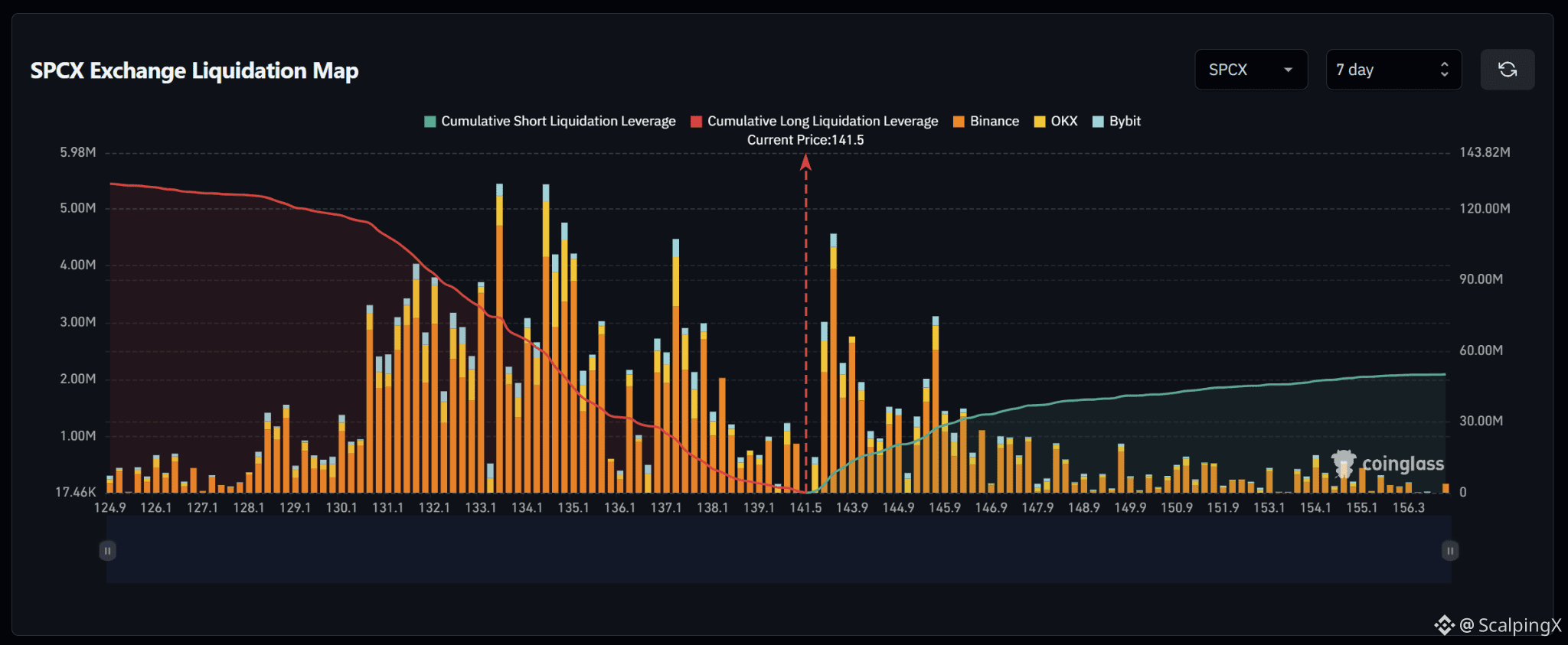Viewport: 1568px width, 645px height.
Task: Open the SPCX symbol dropdown
Action: (x=1251, y=70)
